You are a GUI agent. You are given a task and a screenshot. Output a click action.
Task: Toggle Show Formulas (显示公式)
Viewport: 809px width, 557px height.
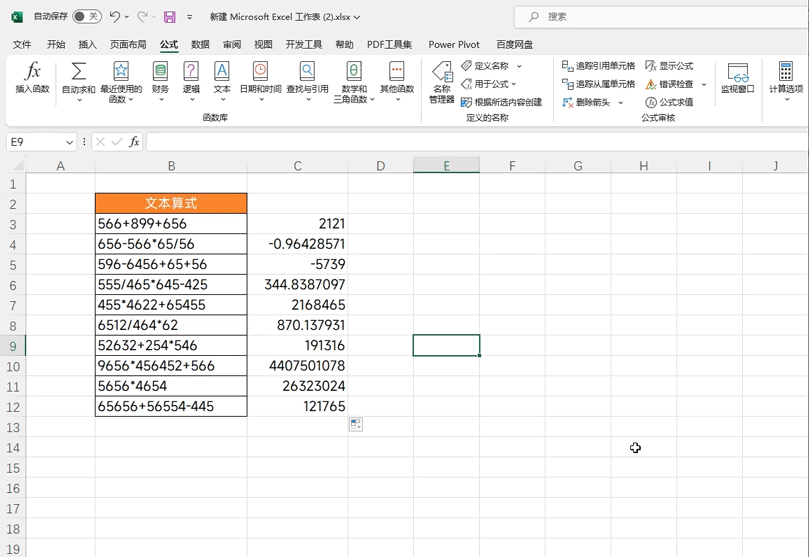669,66
